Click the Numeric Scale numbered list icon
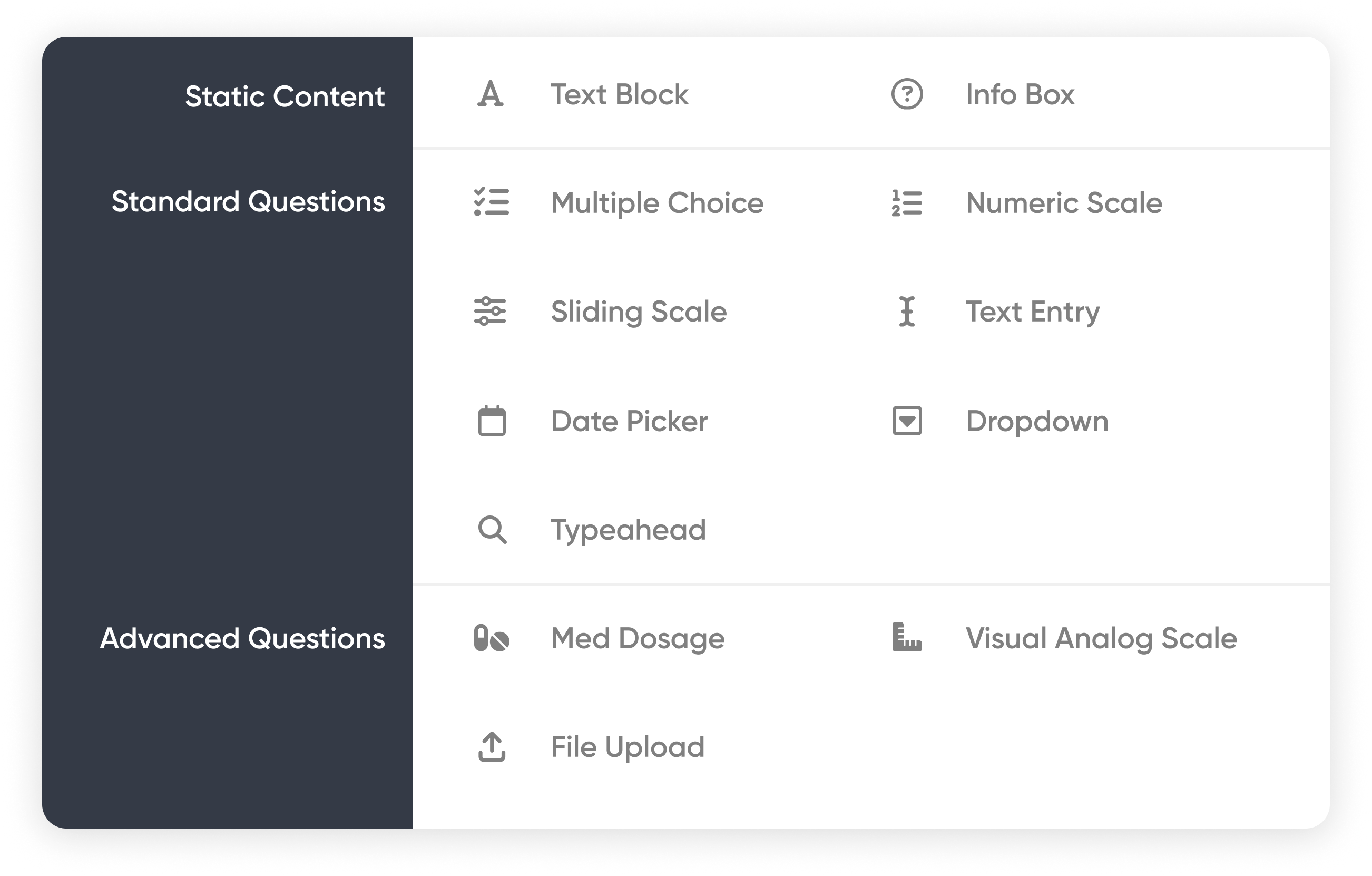The image size is (1372, 876). 906,203
